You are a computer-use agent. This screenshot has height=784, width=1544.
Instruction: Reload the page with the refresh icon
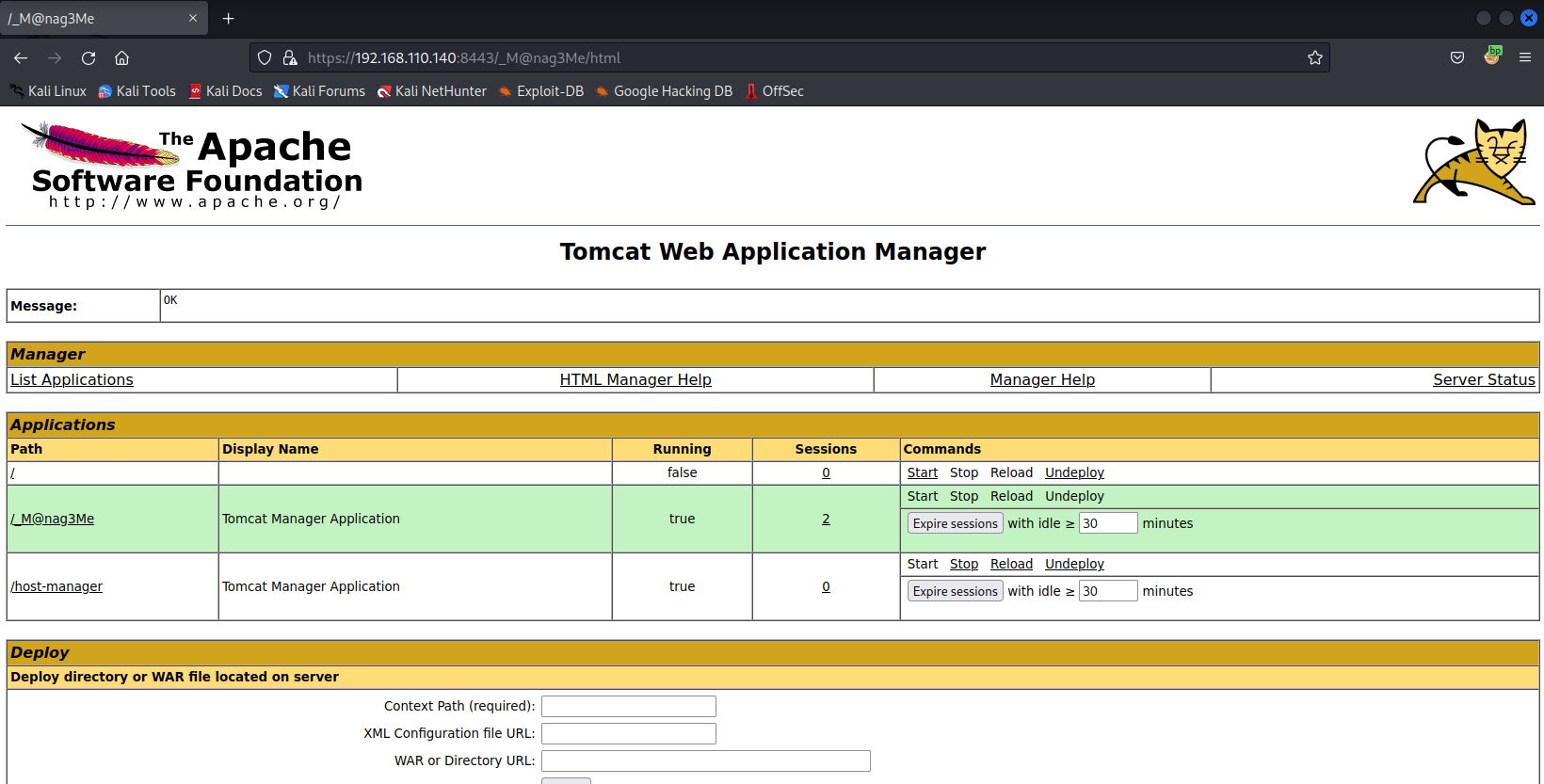88,58
